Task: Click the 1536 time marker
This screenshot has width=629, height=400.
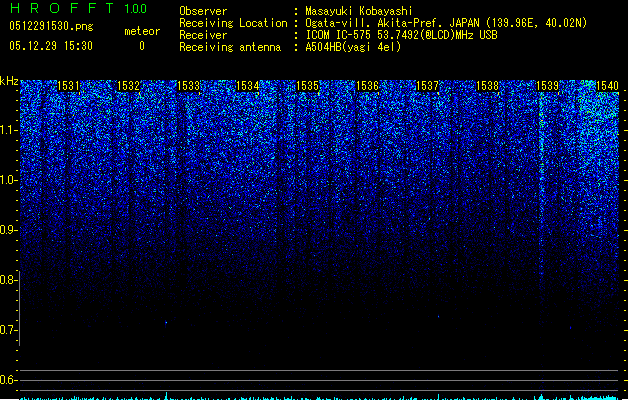Action: coord(367,86)
